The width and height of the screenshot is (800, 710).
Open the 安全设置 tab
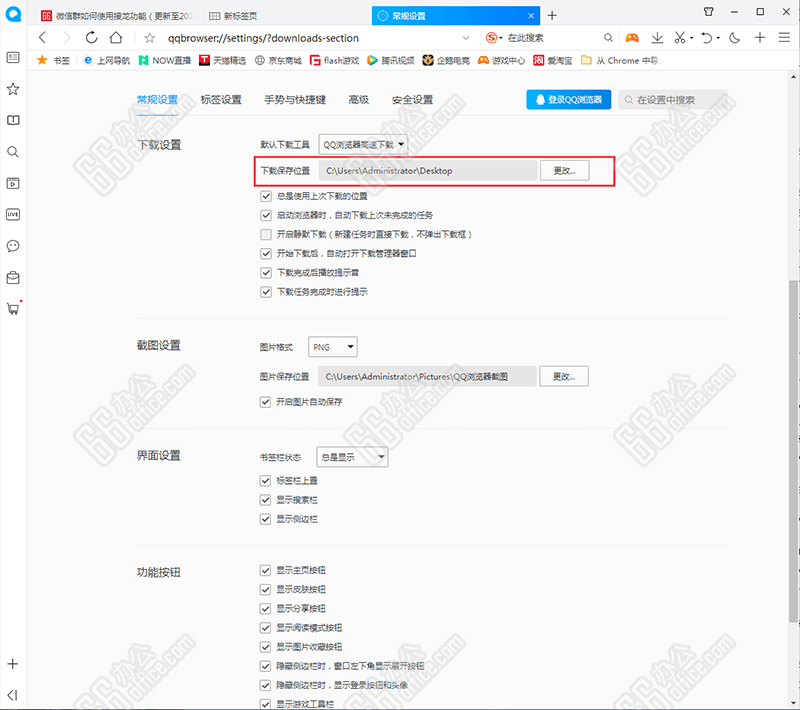click(412, 100)
